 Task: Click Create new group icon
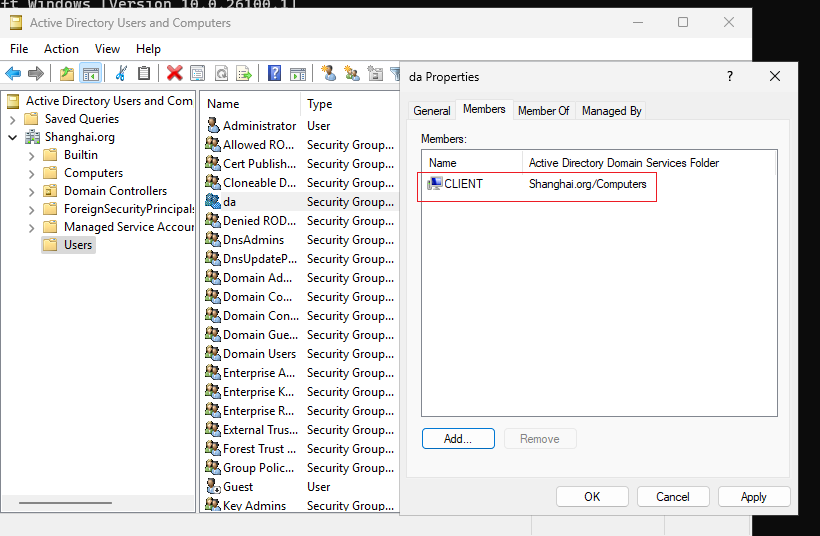[x=352, y=73]
